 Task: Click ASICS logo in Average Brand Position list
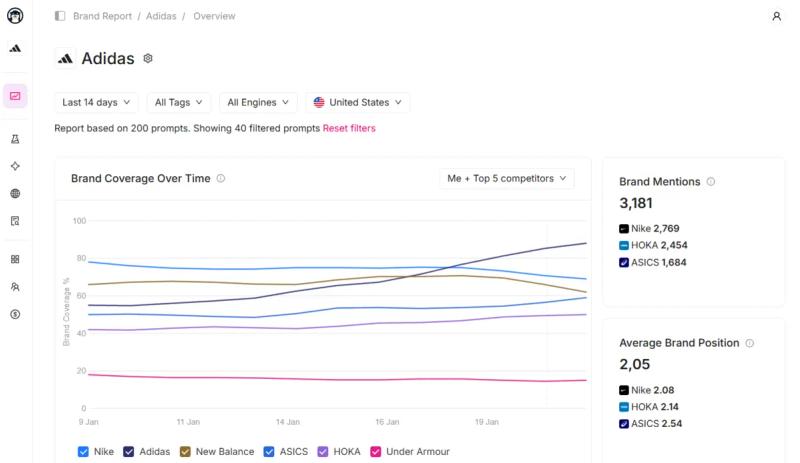point(623,424)
